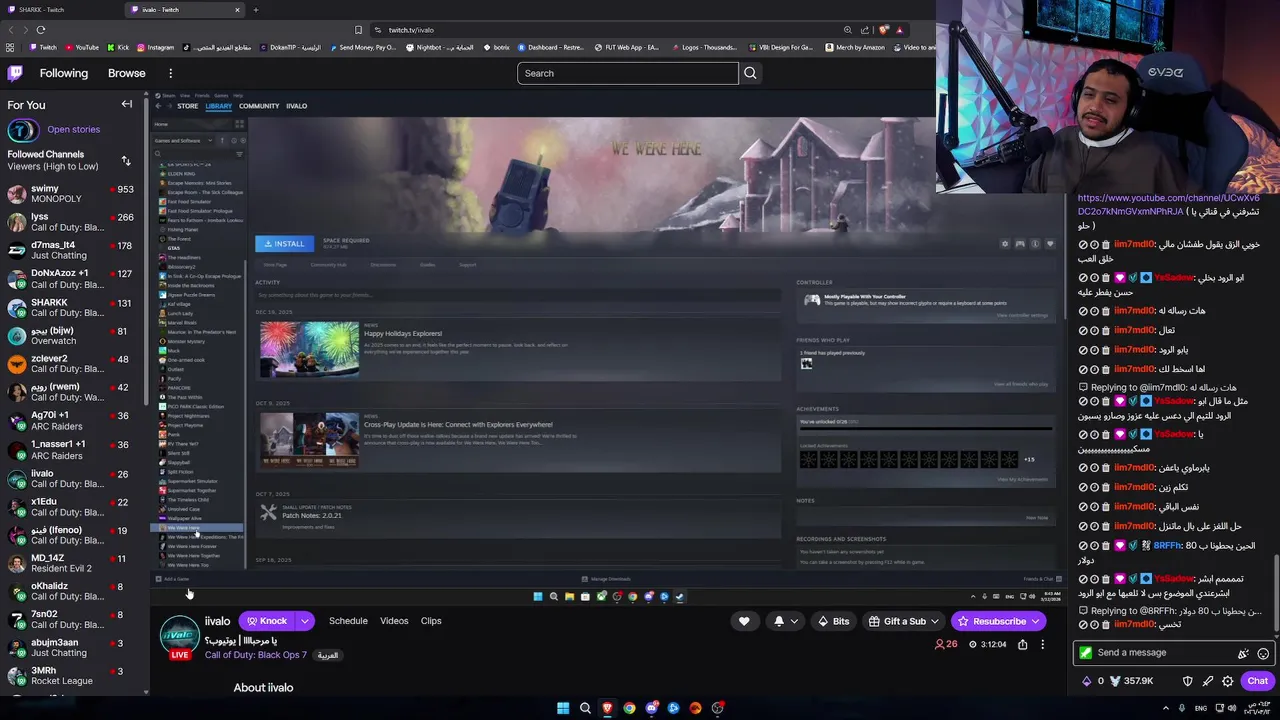Screen dimensions: 1280x720
Task: Click the bookmark icon in address bar
Action: tap(358, 30)
